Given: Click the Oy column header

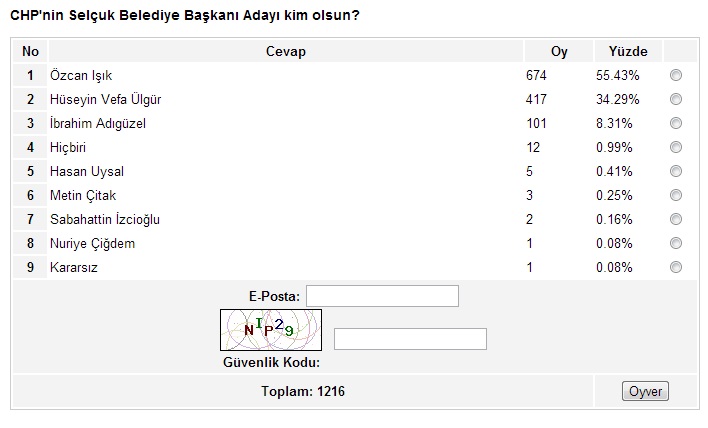Looking at the screenshot, I should click(x=559, y=51).
